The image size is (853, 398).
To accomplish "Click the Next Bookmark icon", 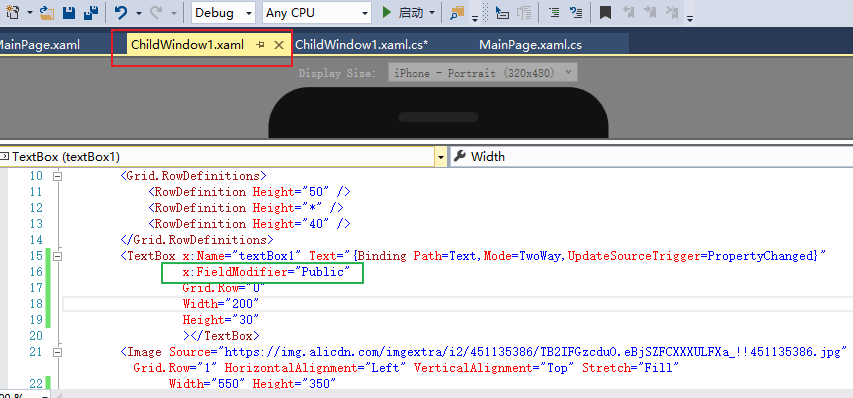I will point(650,13).
